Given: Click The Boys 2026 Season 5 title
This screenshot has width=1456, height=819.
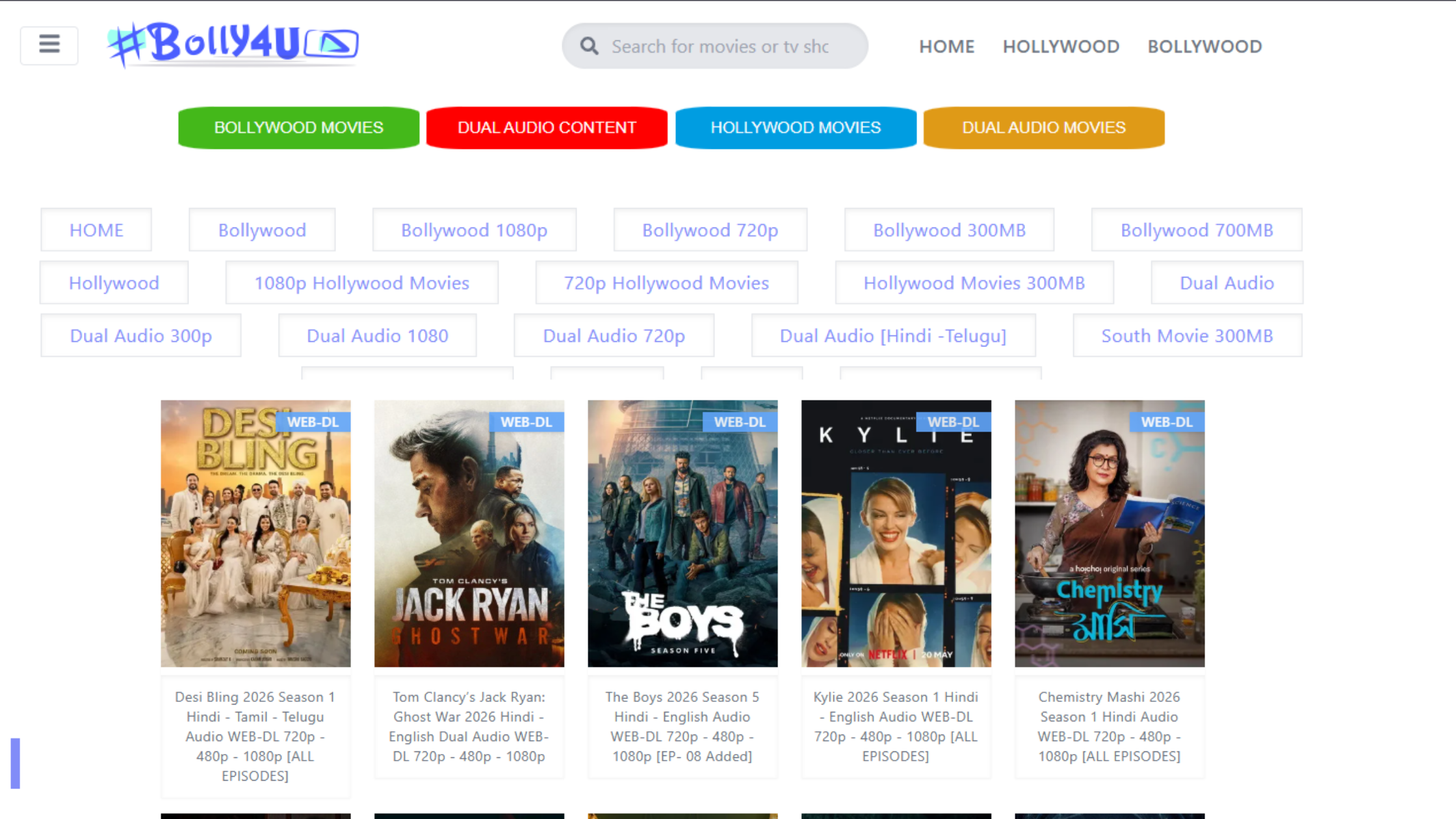Looking at the screenshot, I should tap(682, 726).
